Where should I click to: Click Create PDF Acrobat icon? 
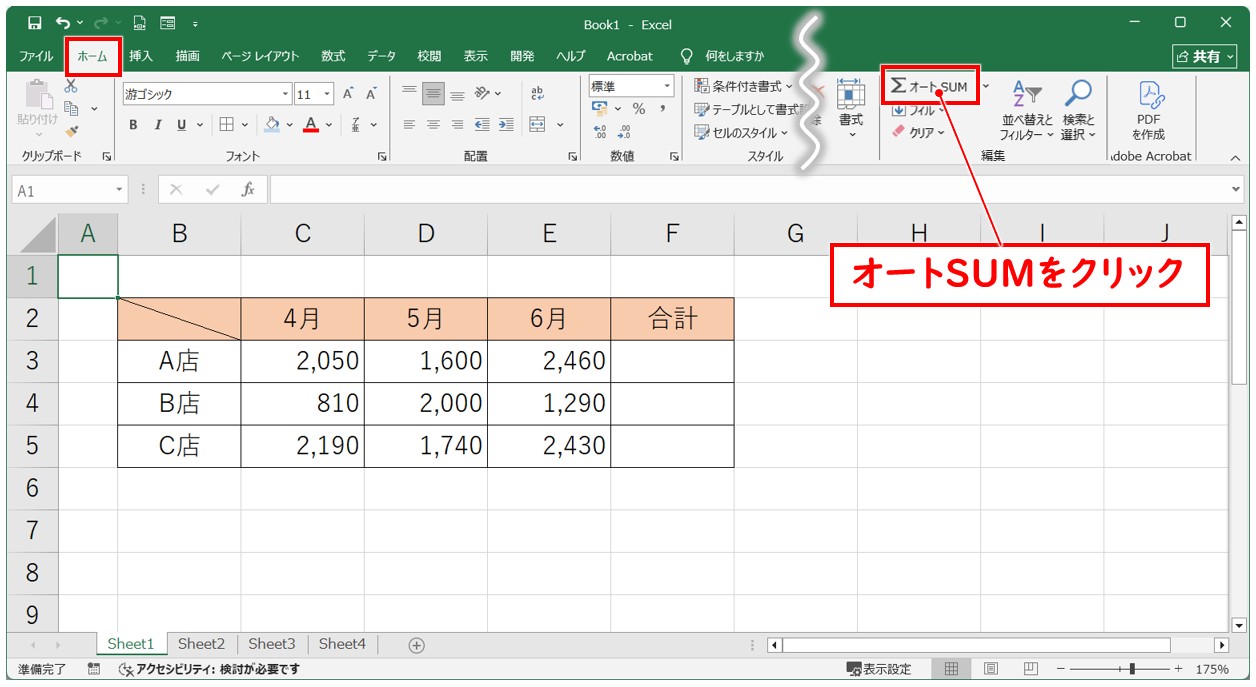(1148, 110)
